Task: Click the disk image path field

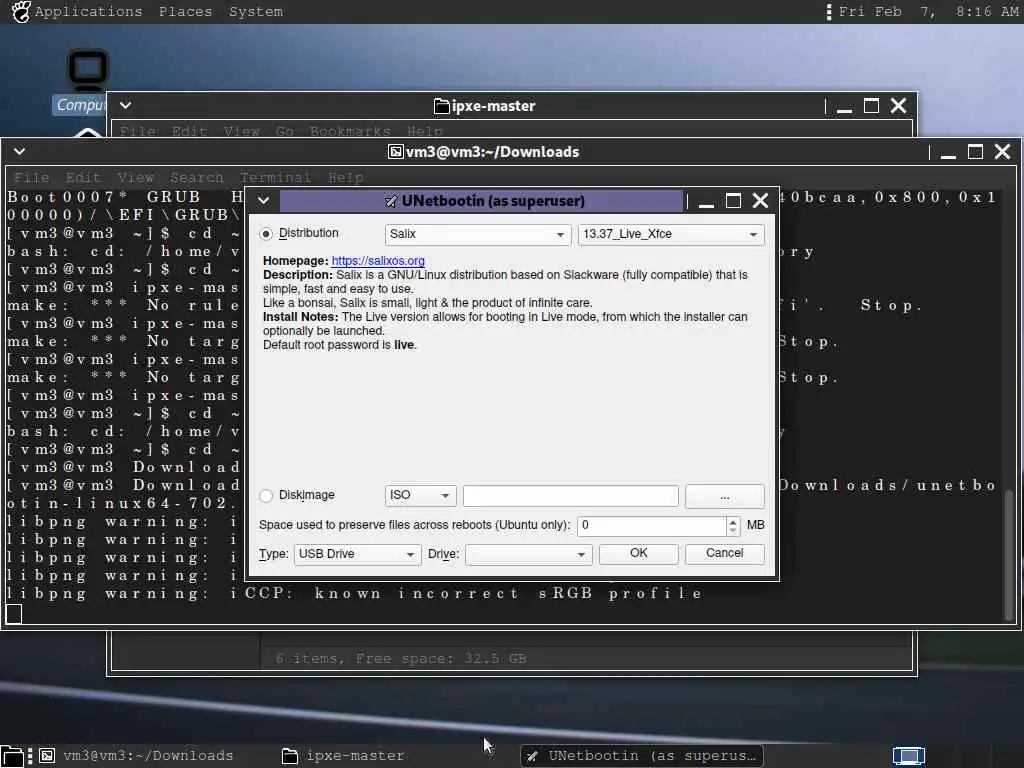Action: [x=570, y=496]
